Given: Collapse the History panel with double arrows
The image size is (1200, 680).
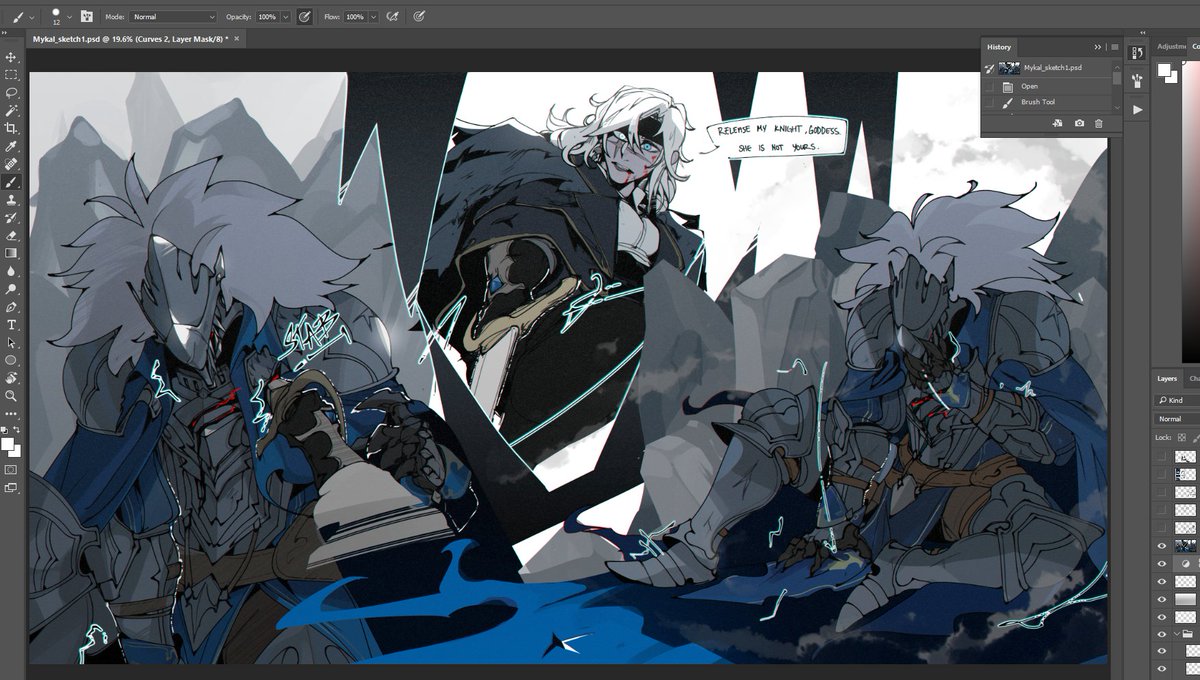Looking at the screenshot, I should click(1097, 47).
